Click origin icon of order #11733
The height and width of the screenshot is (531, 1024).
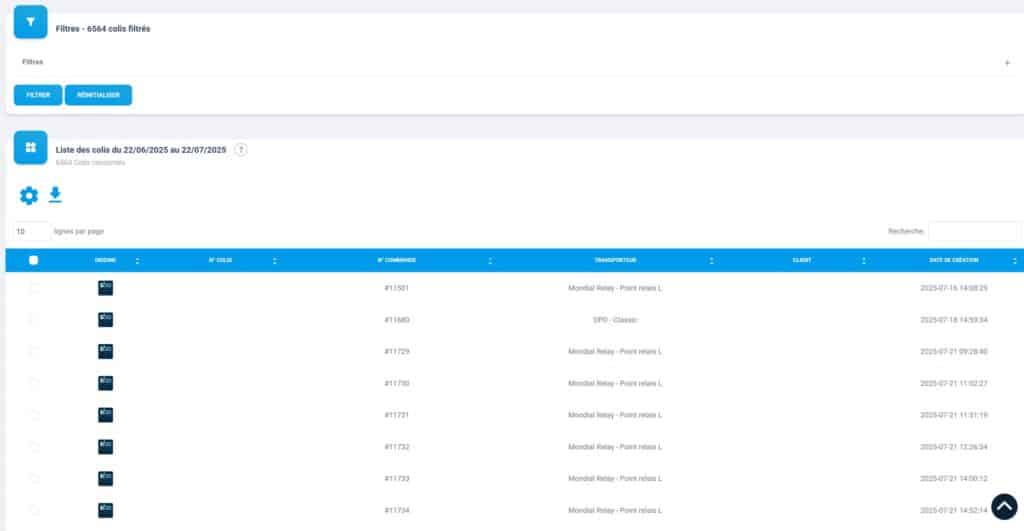[105, 478]
